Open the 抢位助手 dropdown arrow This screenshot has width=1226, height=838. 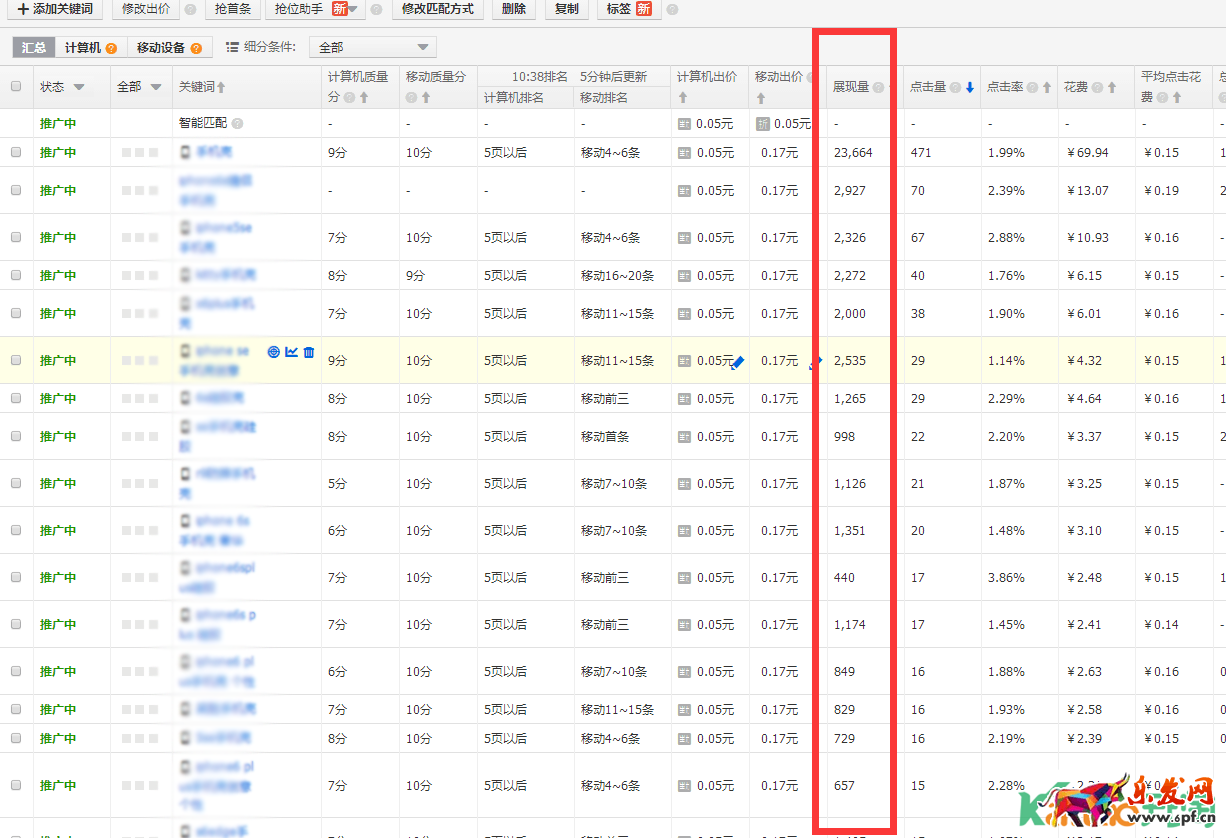pos(352,9)
